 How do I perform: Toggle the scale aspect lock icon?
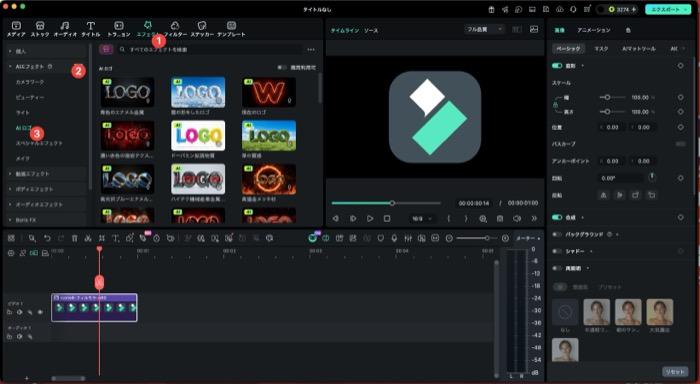pos(555,104)
